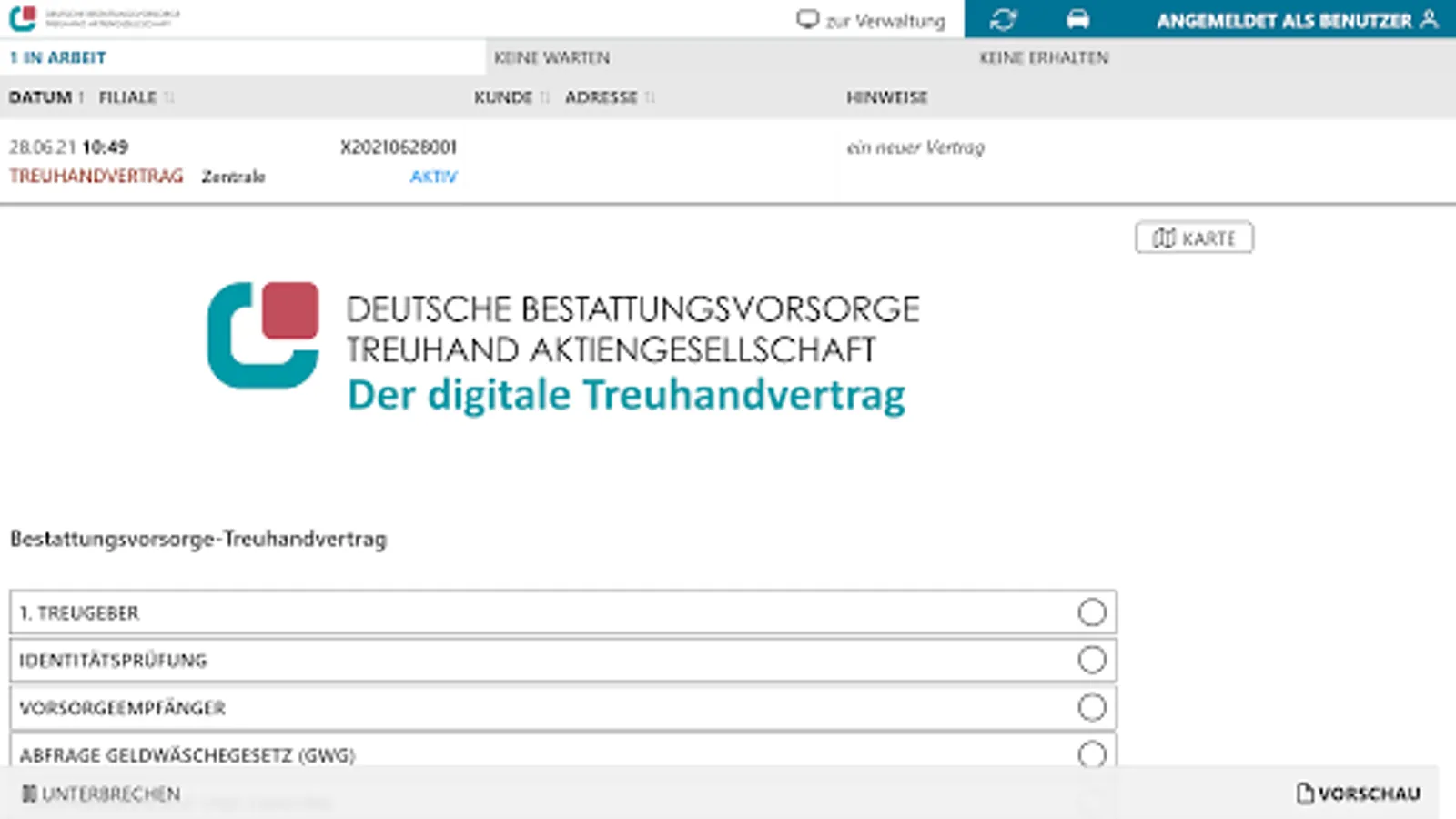Sort the list by the FILIALE column
This screenshot has width=1456, height=819.
coord(136,97)
